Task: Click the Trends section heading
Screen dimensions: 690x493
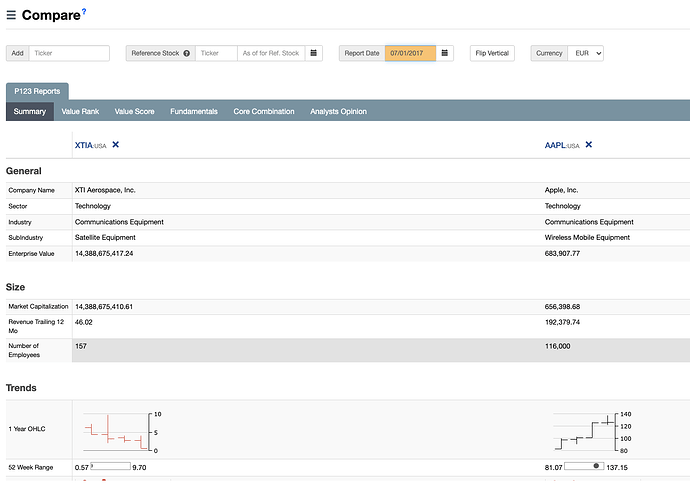Action: tap(21, 388)
